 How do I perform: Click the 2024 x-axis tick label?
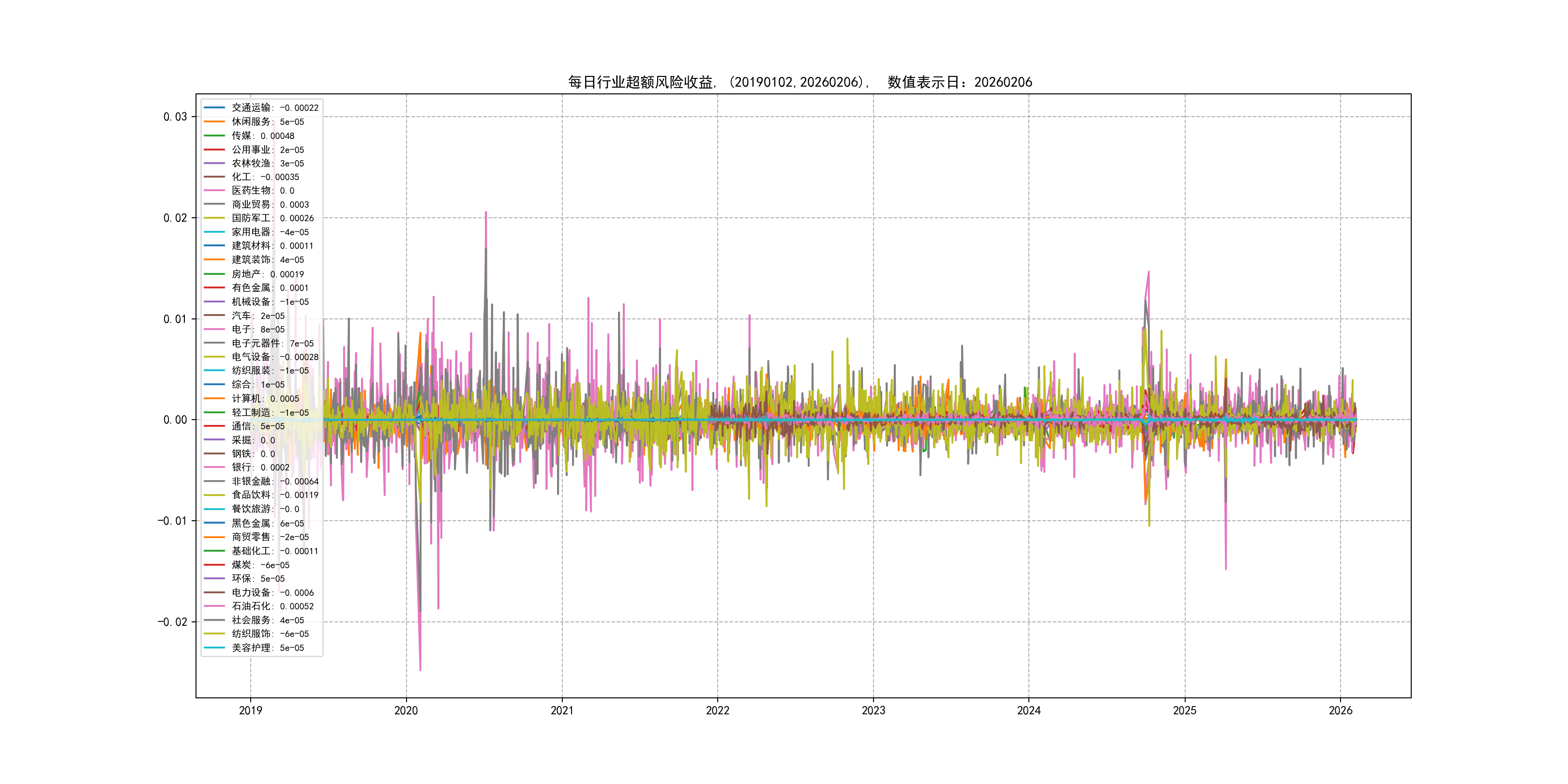[1029, 710]
